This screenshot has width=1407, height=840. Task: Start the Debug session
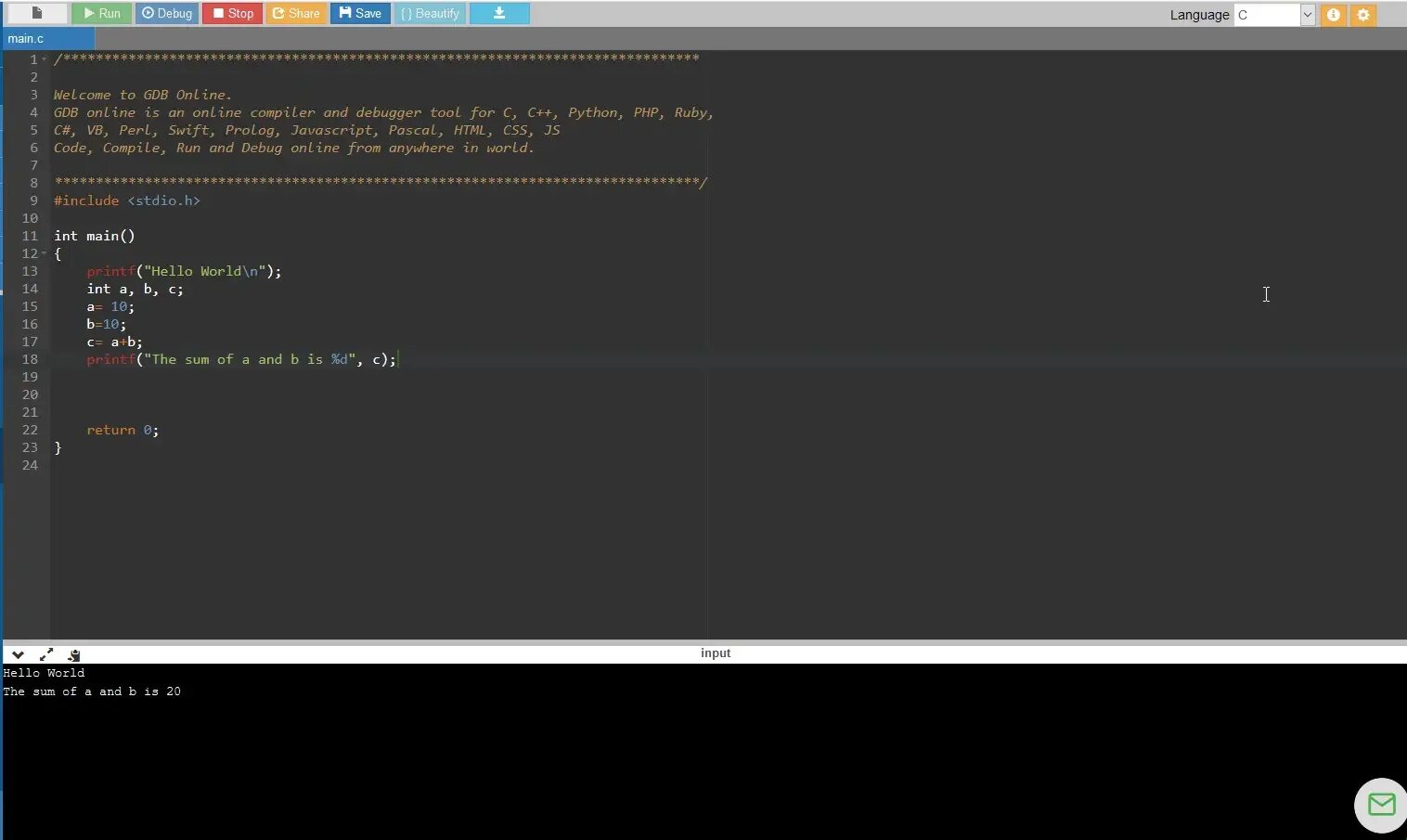coord(167,13)
